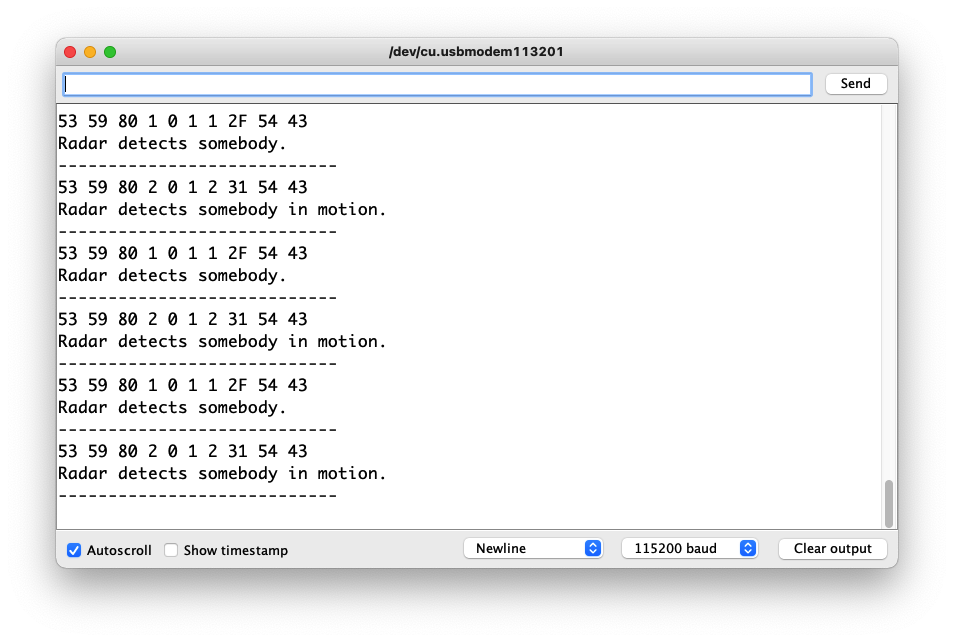Maximize the window with the green button

click(x=110, y=52)
